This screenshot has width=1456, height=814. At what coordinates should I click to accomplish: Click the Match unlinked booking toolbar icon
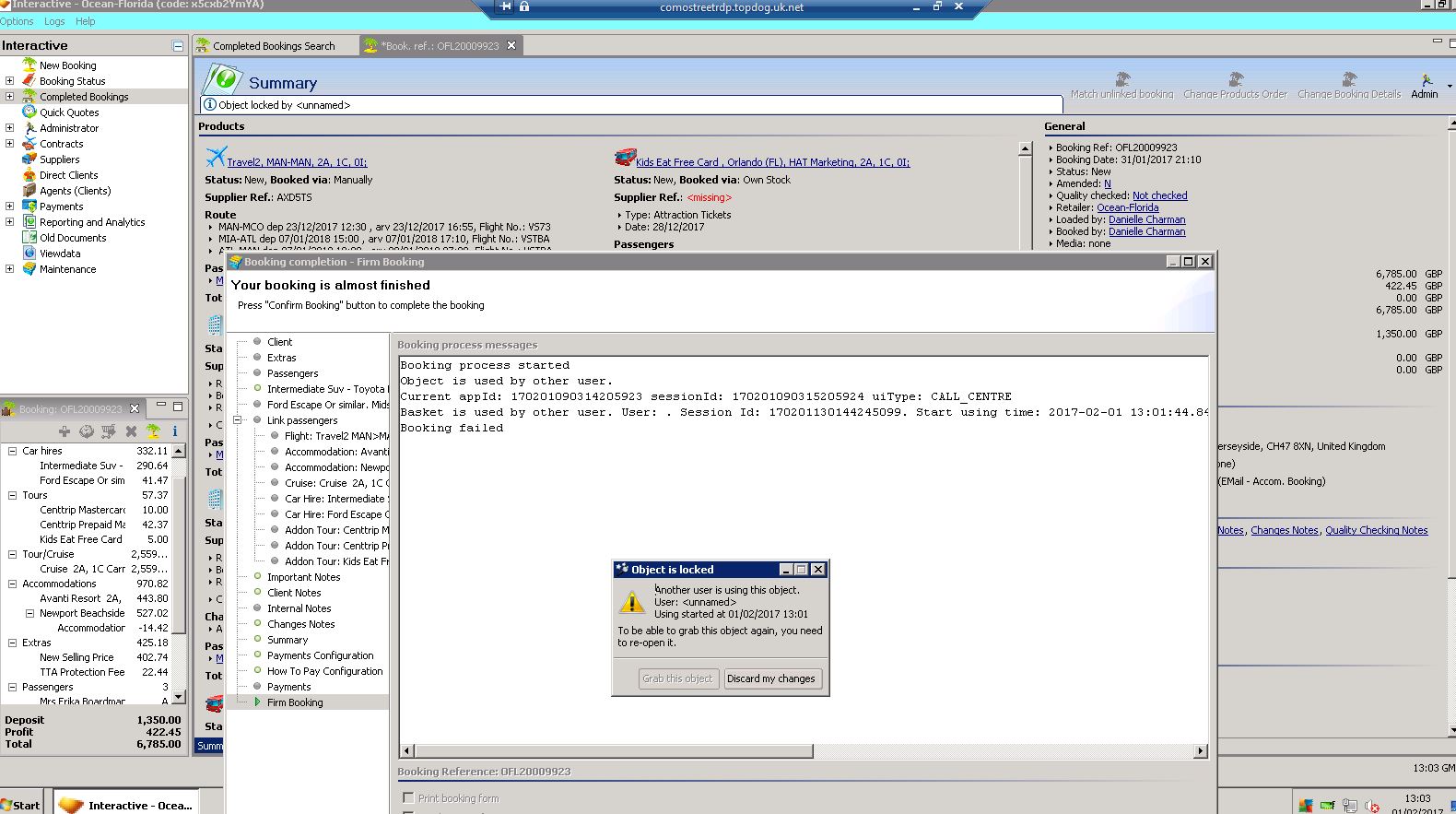point(1121,79)
